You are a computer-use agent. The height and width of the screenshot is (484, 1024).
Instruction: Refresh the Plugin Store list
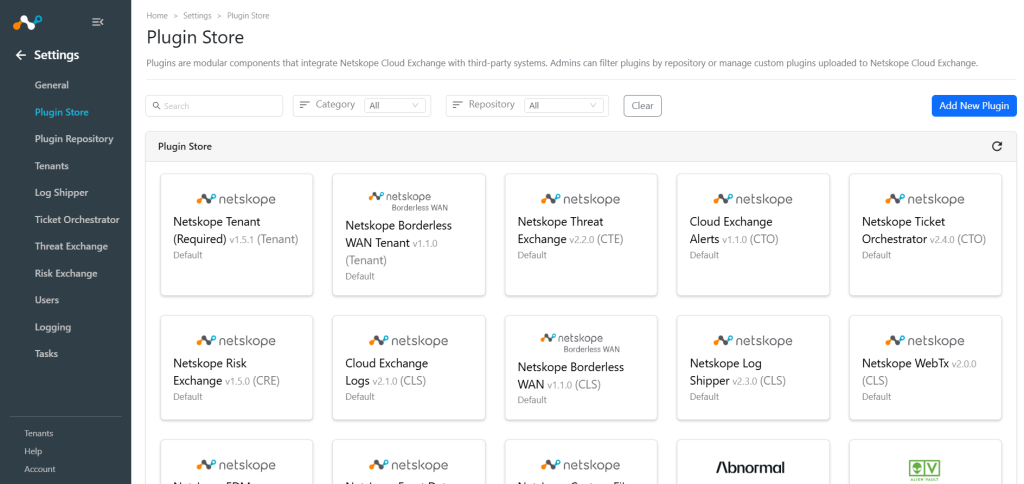[x=997, y=146]
